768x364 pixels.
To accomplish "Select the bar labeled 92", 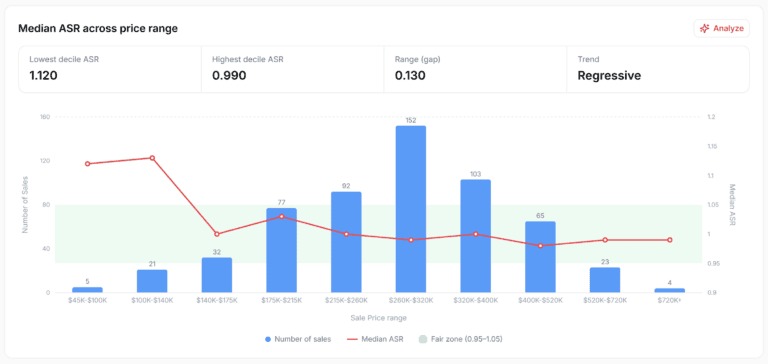I will [x=346, y=242].
